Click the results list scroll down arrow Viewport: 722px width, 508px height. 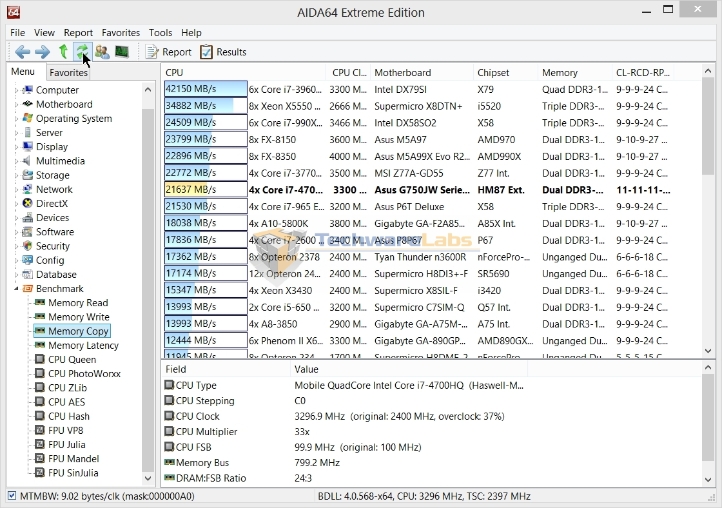pyautogui.click(x=708, y=351)
